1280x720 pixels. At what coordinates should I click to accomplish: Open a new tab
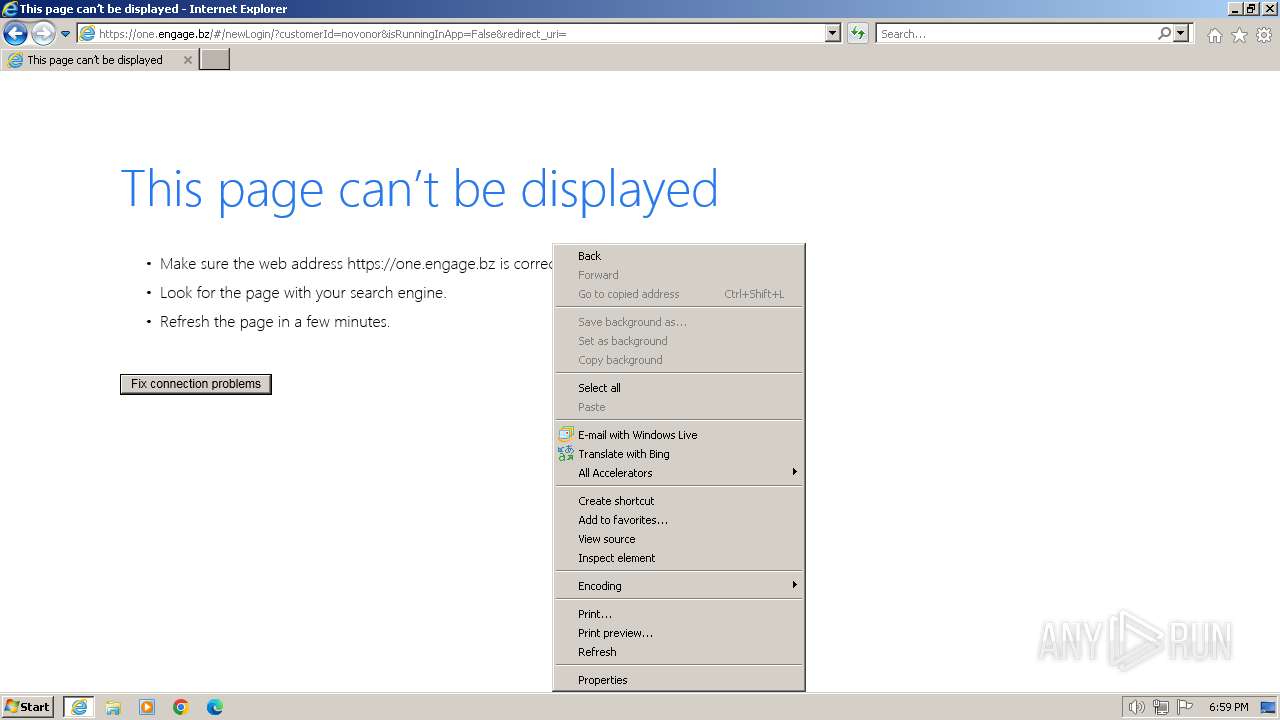[215, 60]
